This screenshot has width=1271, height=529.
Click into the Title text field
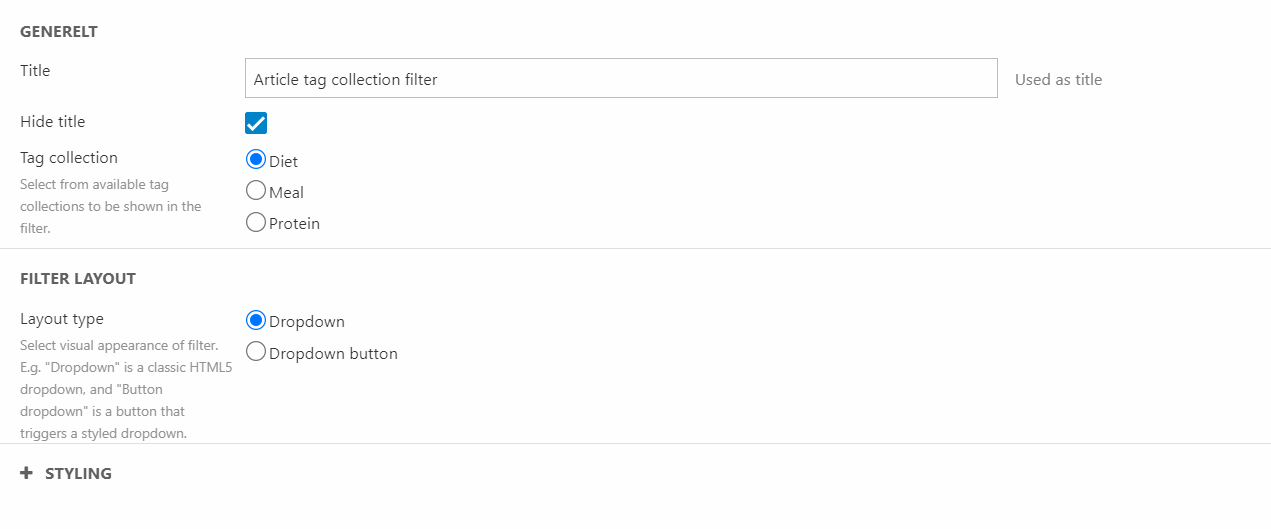(x=620, y=79)
